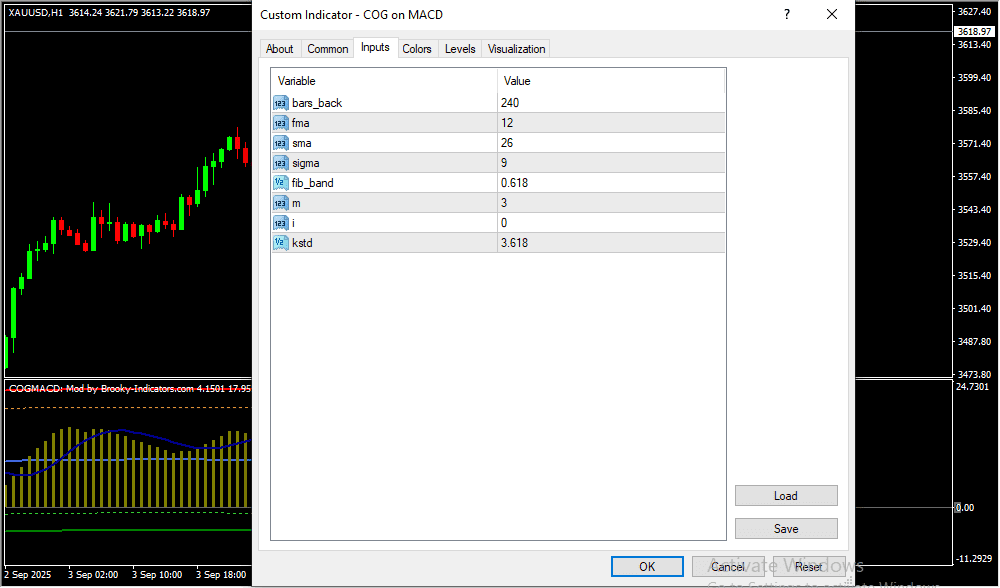
Task: Click the sma variable icon
Action: [x=280, y=143]
